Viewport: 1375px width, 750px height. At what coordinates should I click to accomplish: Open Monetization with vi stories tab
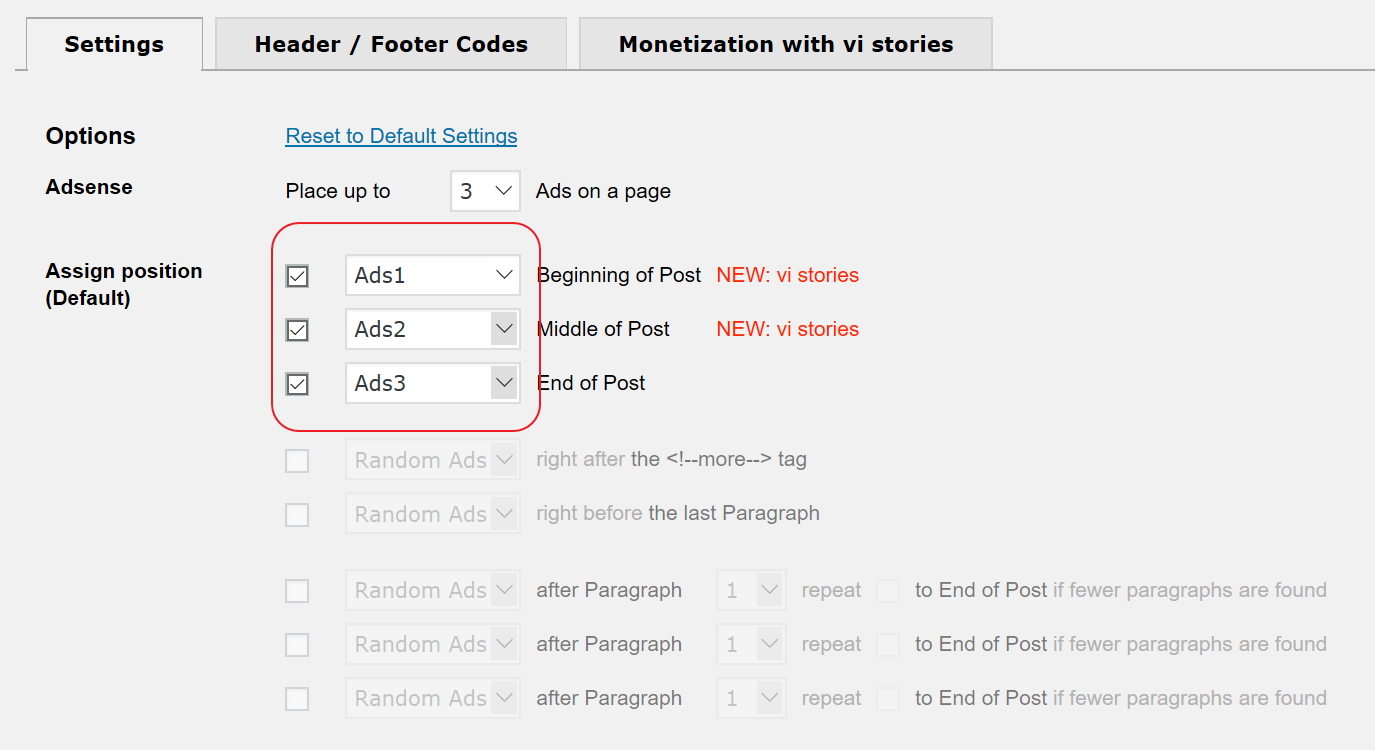tap(785, 45)
